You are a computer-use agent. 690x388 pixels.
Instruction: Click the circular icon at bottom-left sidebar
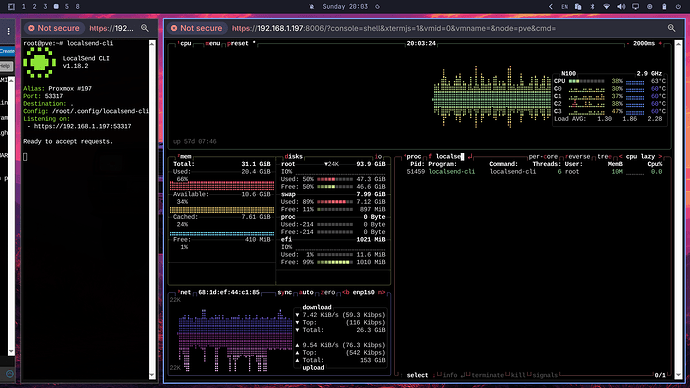click(10, 374)
